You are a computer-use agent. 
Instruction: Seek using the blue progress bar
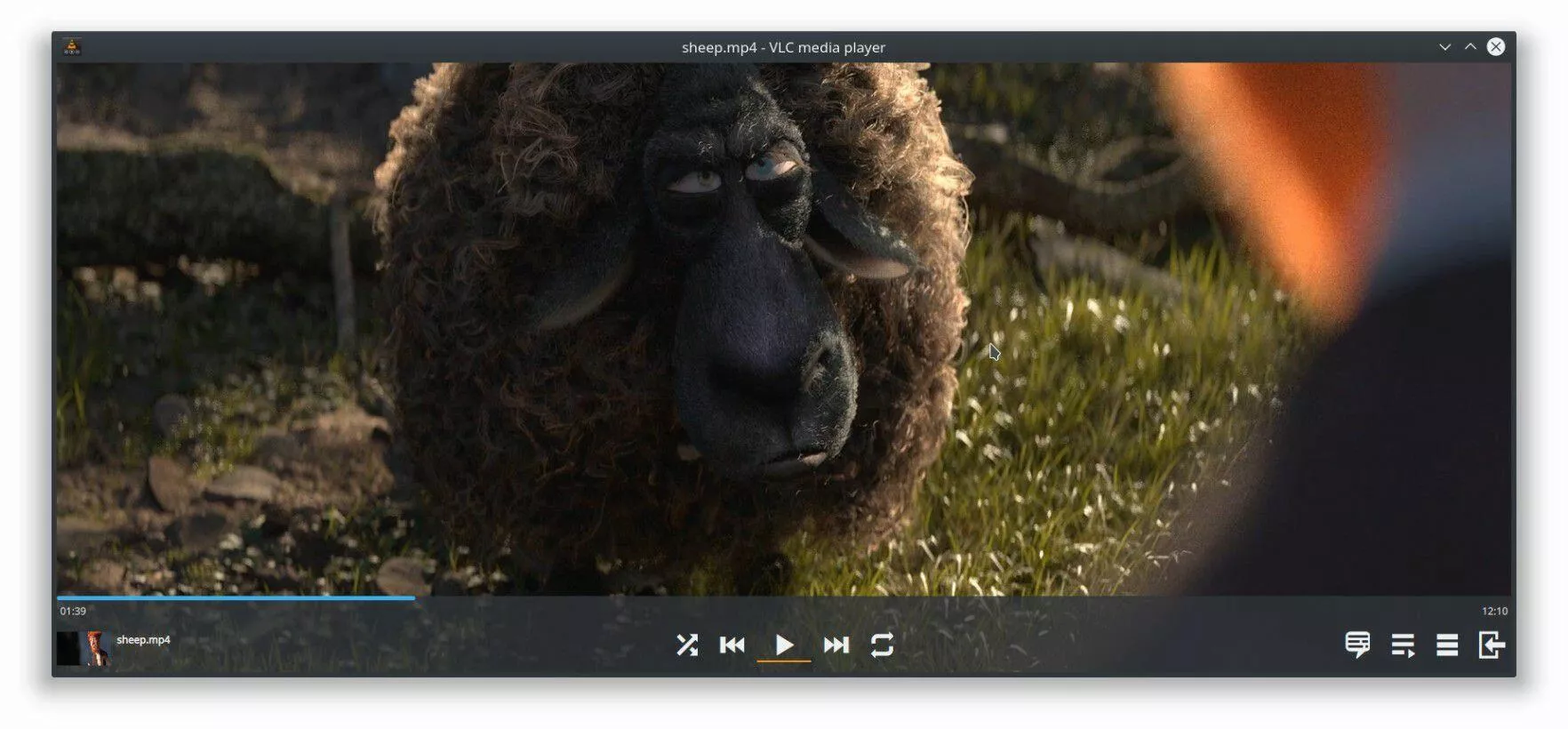pyautogui.click(x=236, y=598)
